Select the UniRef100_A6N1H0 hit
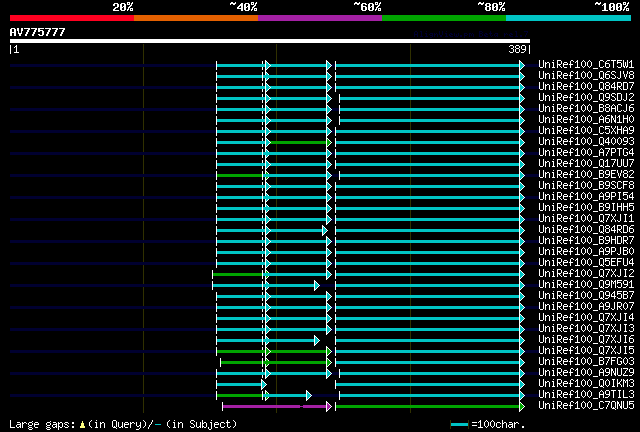Image resolution: width=640 pixels, height=432 pixels. [x=586, y=120]
